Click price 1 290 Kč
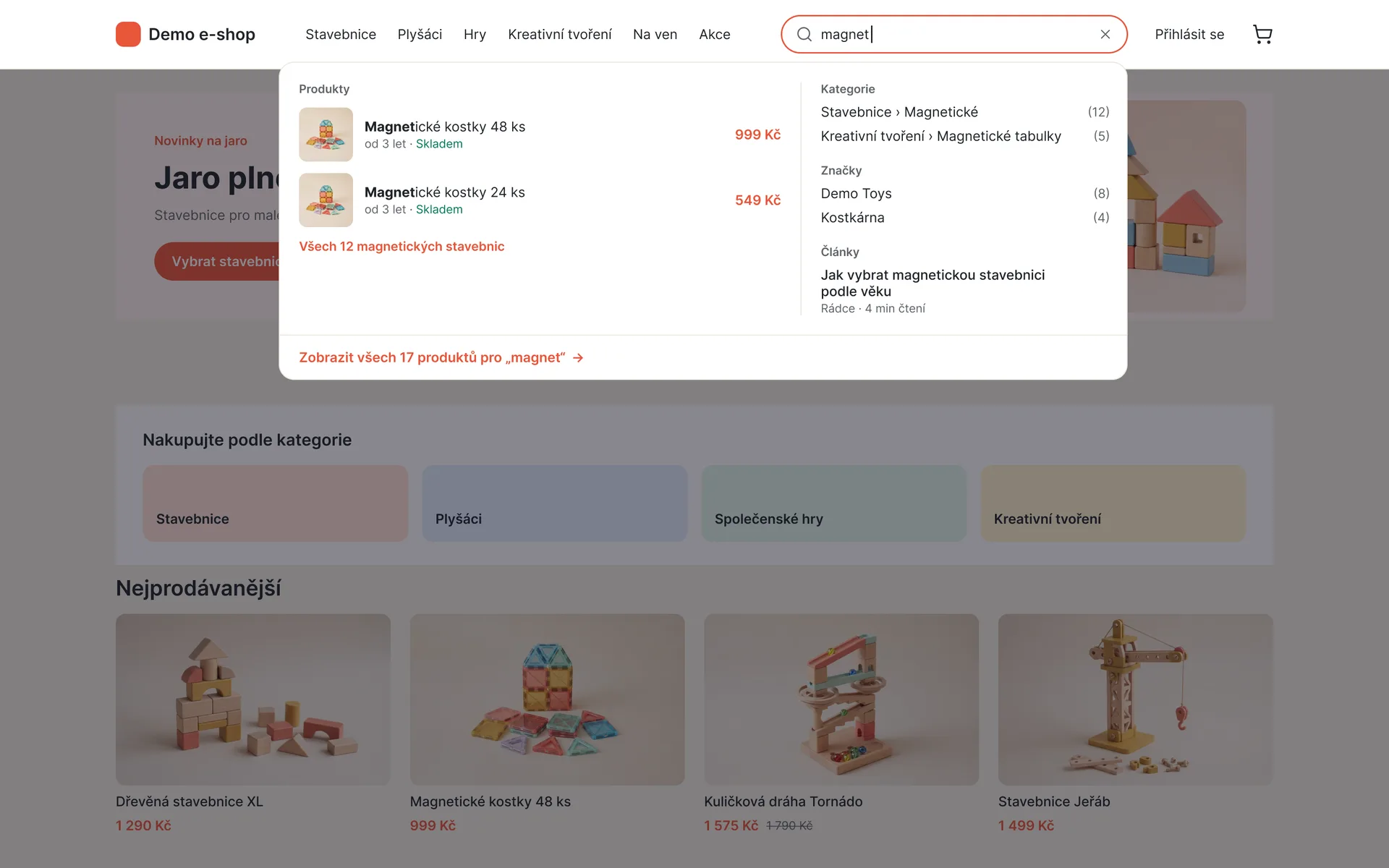 tap(143, 825)
